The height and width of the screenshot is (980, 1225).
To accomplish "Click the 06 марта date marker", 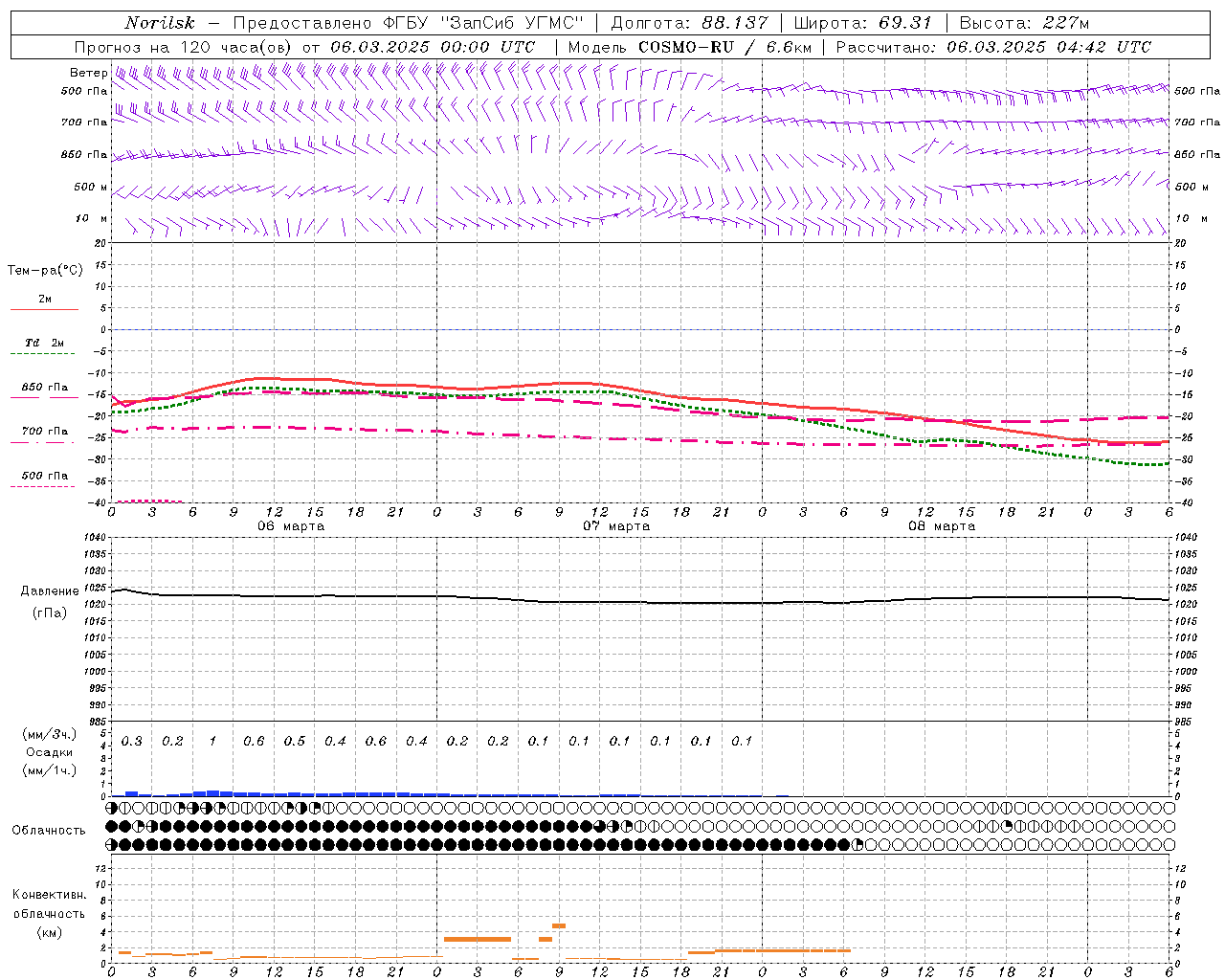I will coord(291,526).
